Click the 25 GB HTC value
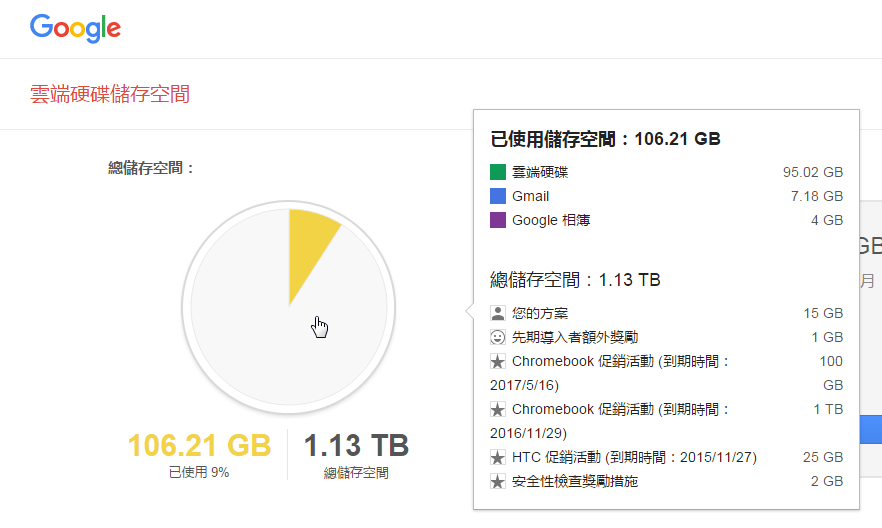 click(823, 457)
